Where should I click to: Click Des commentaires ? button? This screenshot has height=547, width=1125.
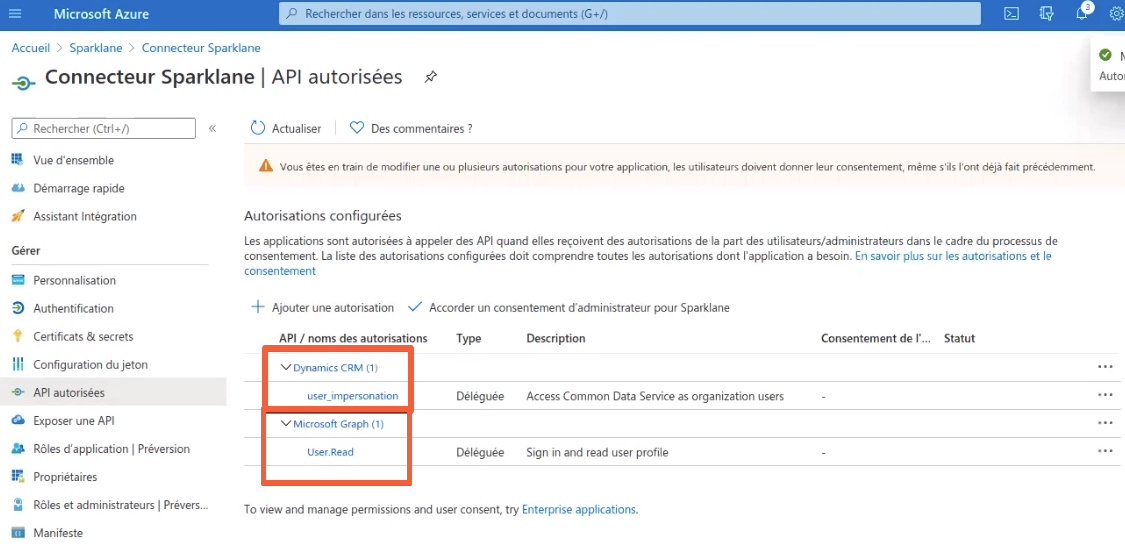click(410, 128)
